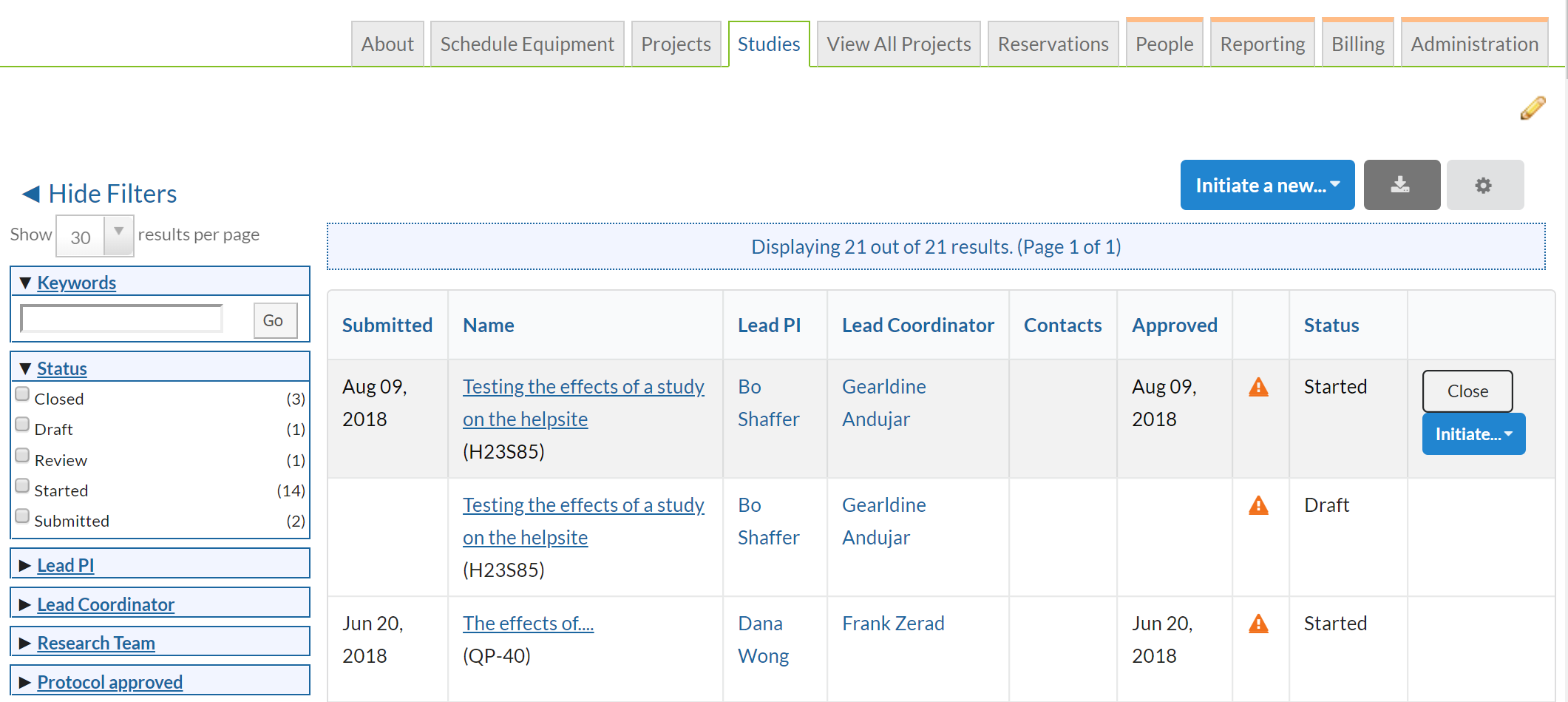Check the Started status filter
The height and width of the screenshot is (702, 1568).
pos(23,486)
